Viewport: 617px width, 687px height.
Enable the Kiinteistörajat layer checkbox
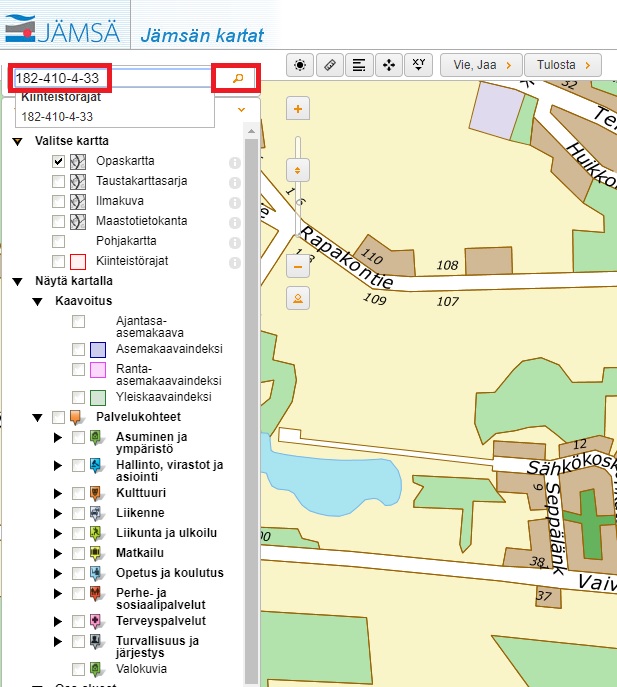click(58, 261)
